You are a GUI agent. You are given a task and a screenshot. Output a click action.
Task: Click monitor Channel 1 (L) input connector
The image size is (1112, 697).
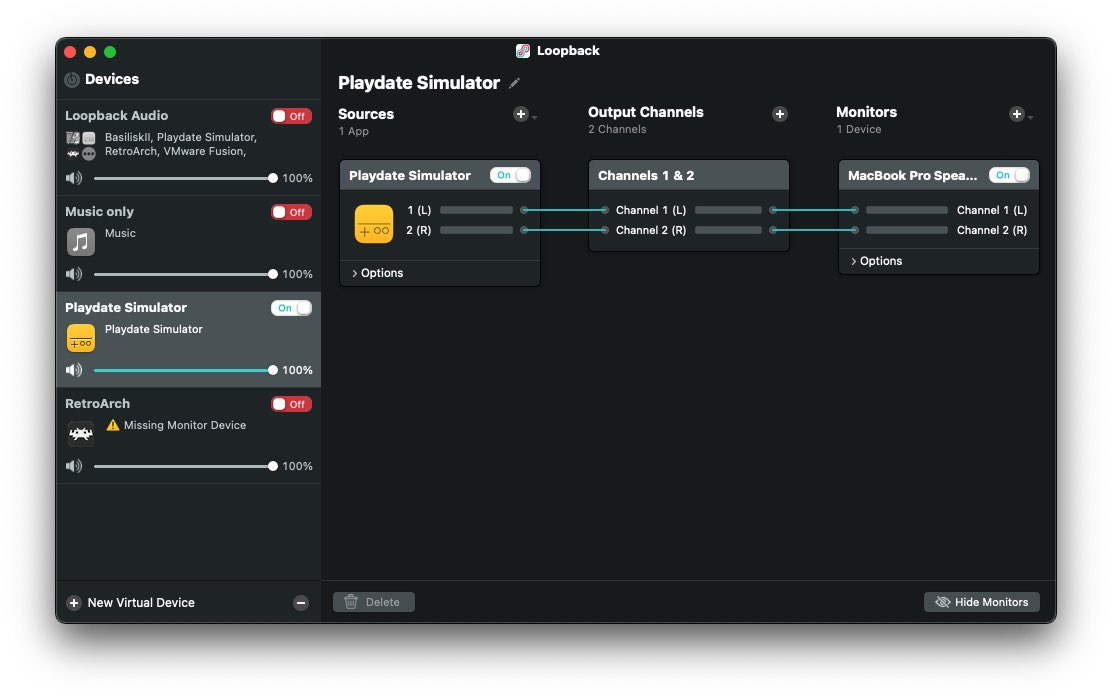(x=855, y=210)
